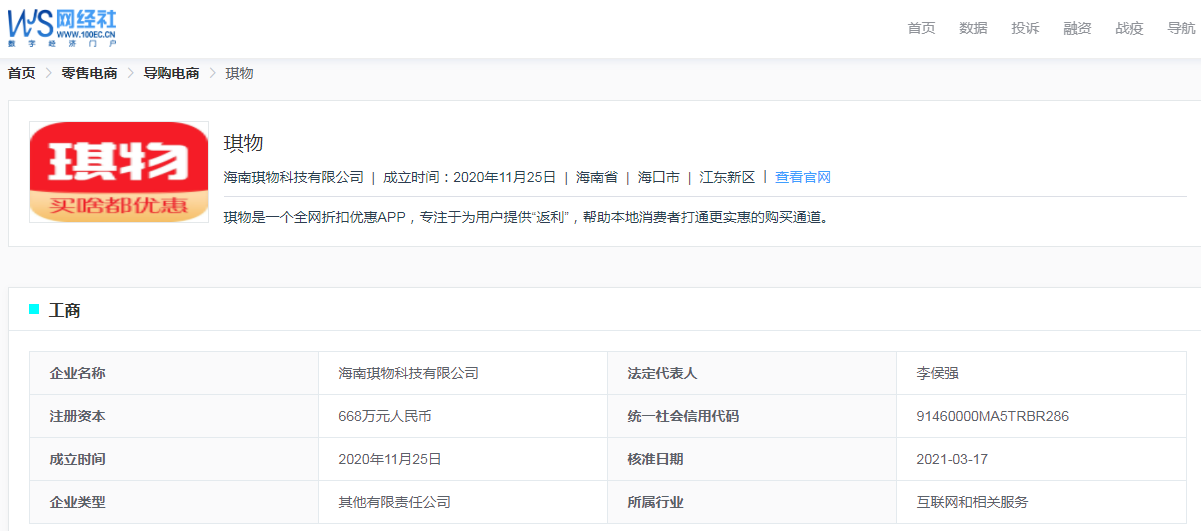This screenshot has width=1201, height=531.
Task: Click 2020年11月25日 in the table
Action: [x=389, y=459]
